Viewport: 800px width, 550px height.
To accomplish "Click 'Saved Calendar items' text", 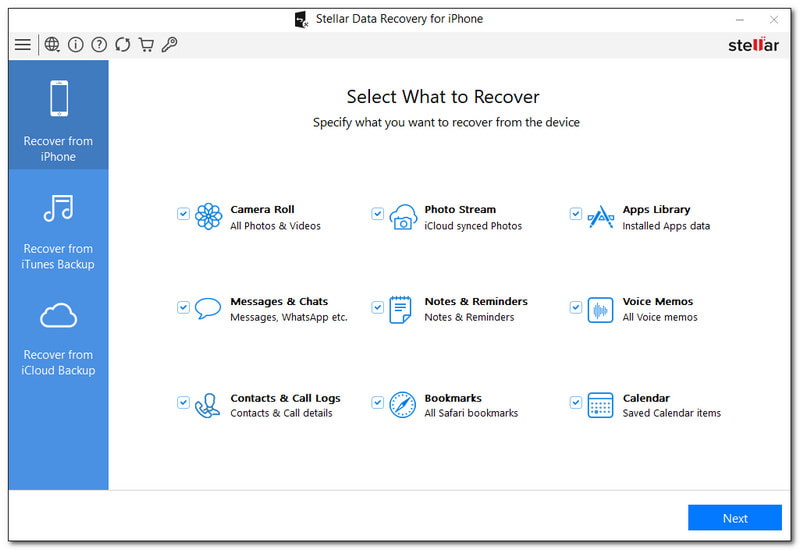I will [671, 413].
